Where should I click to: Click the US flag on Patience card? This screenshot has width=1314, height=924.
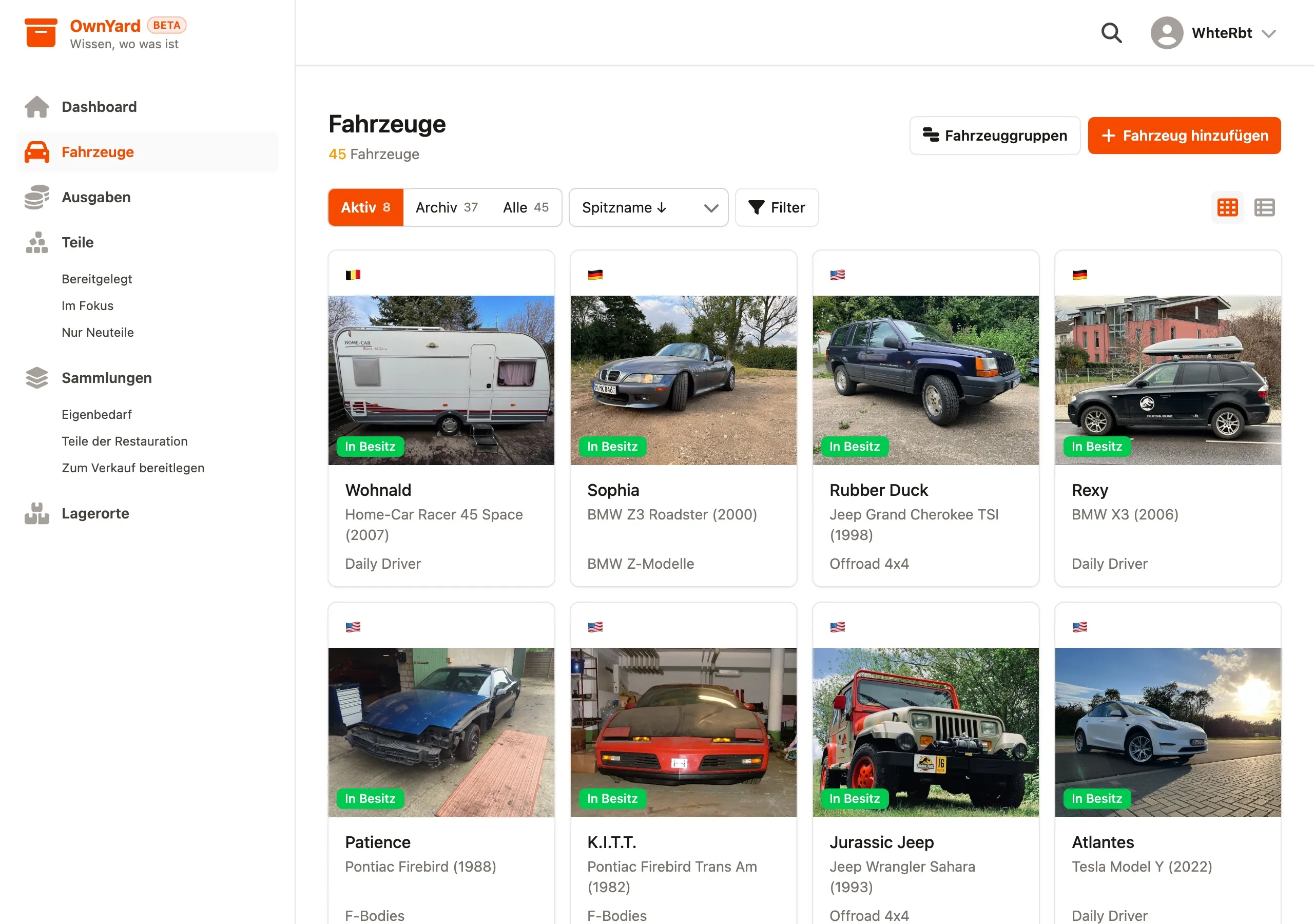tap(353, 627)
